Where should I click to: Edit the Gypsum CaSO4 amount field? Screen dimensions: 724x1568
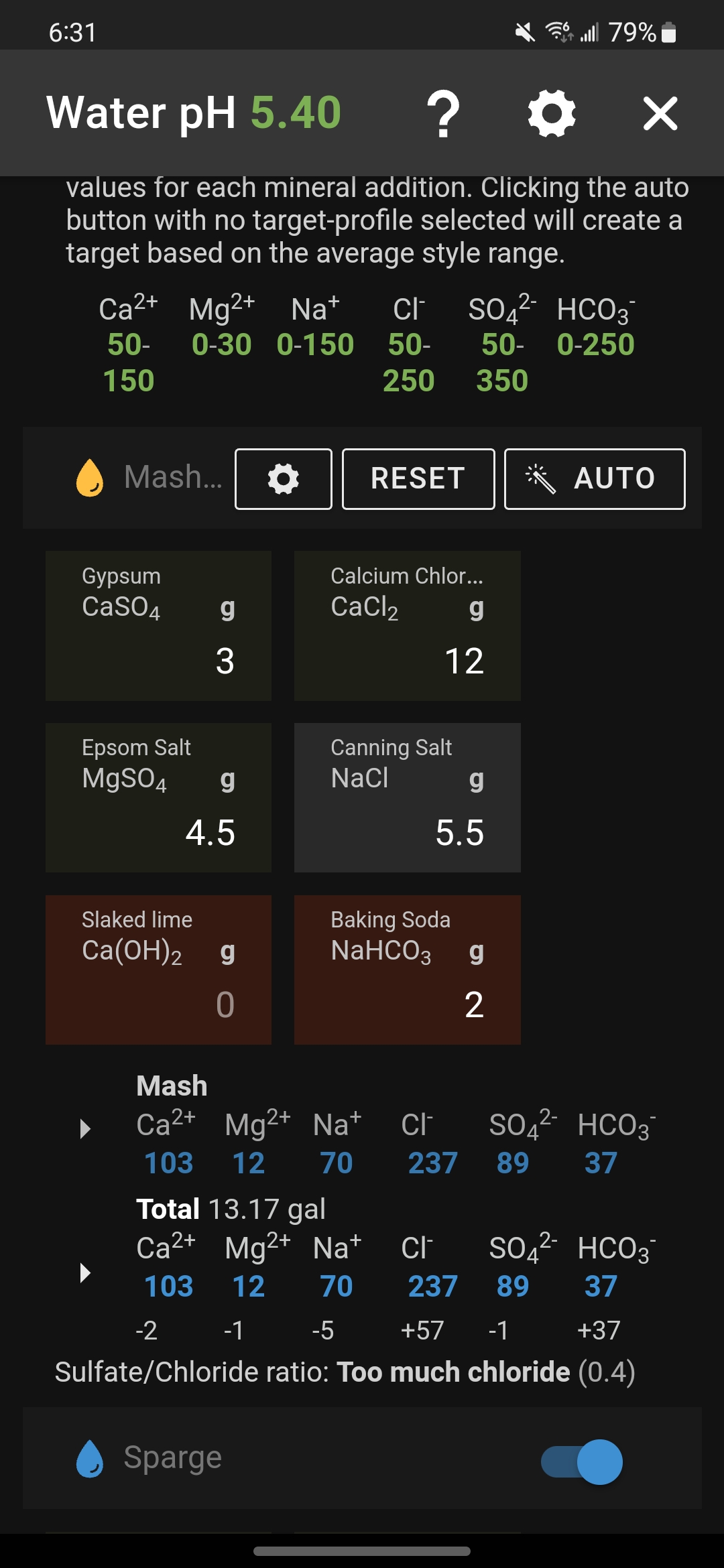[x=159, y=626]
